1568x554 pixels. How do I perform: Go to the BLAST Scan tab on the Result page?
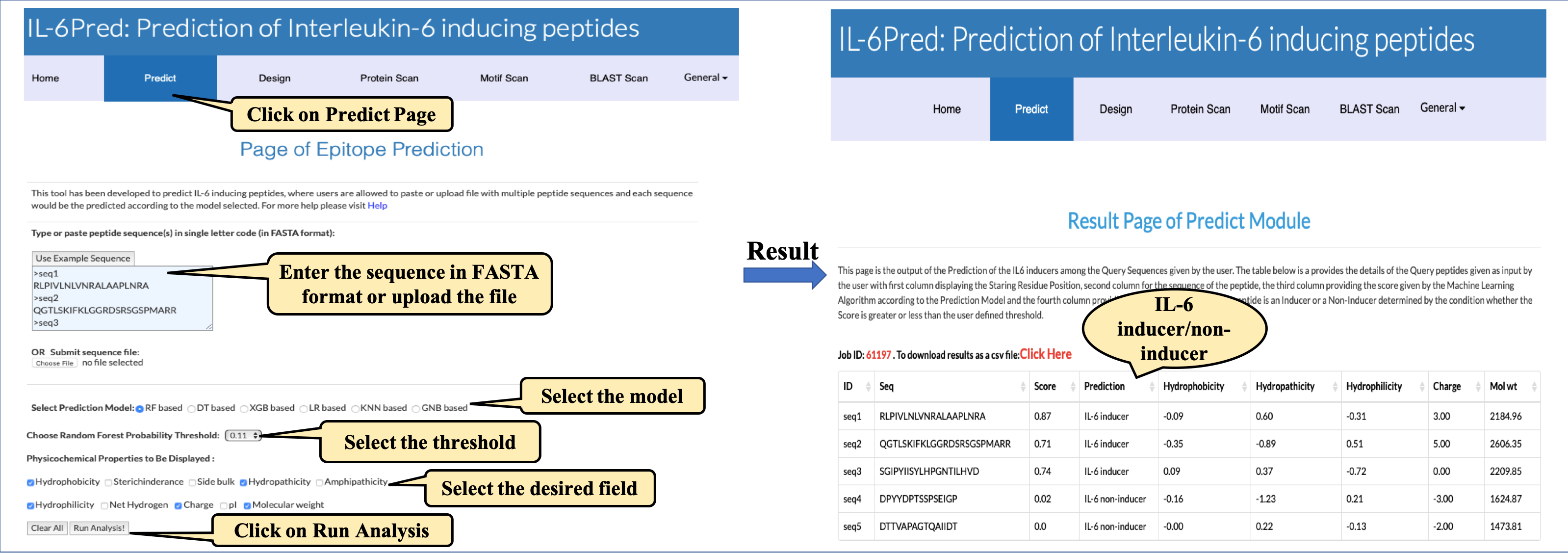(1369, 109)
